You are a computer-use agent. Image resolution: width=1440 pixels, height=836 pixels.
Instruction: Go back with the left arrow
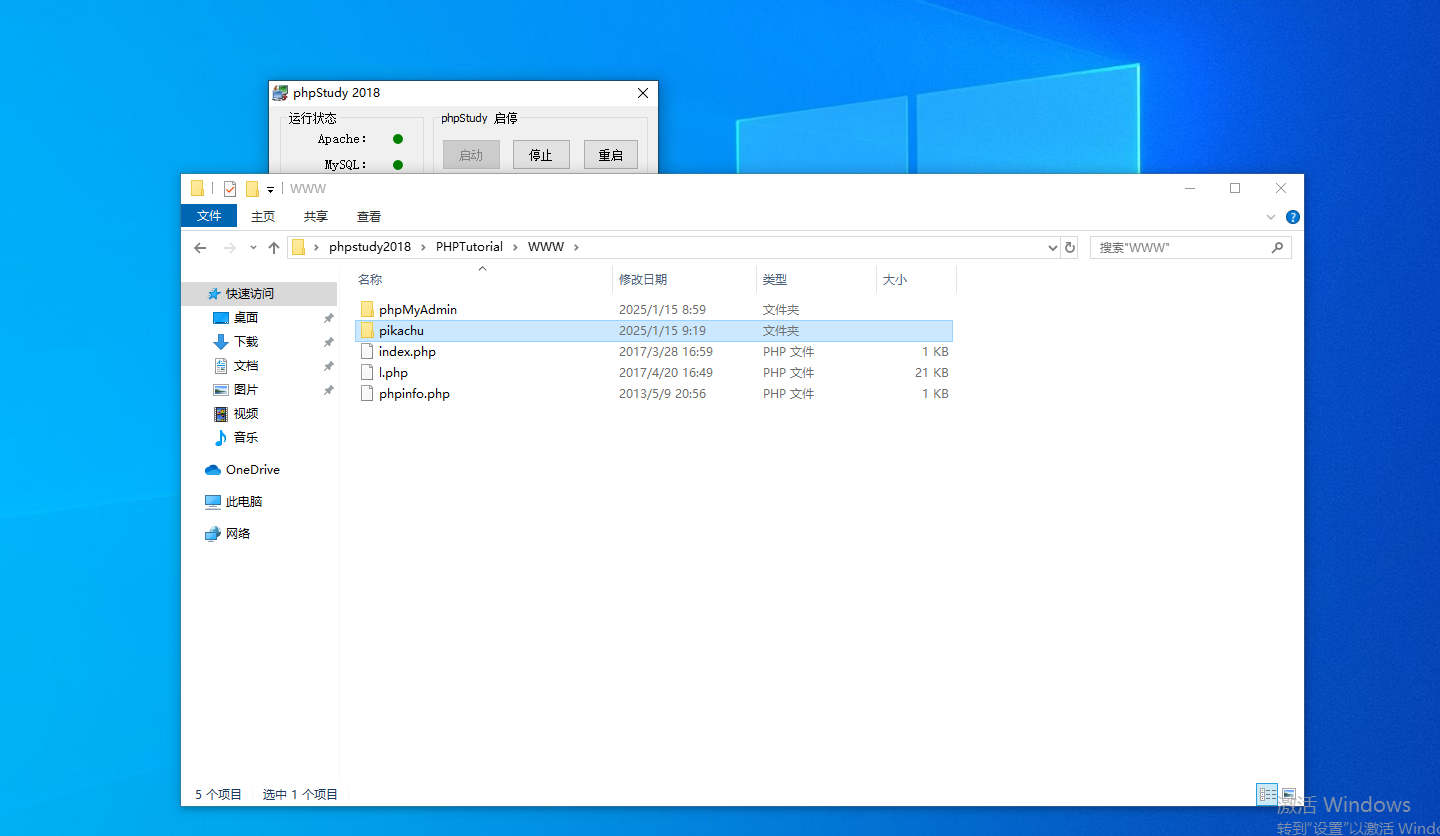point(200,247)
